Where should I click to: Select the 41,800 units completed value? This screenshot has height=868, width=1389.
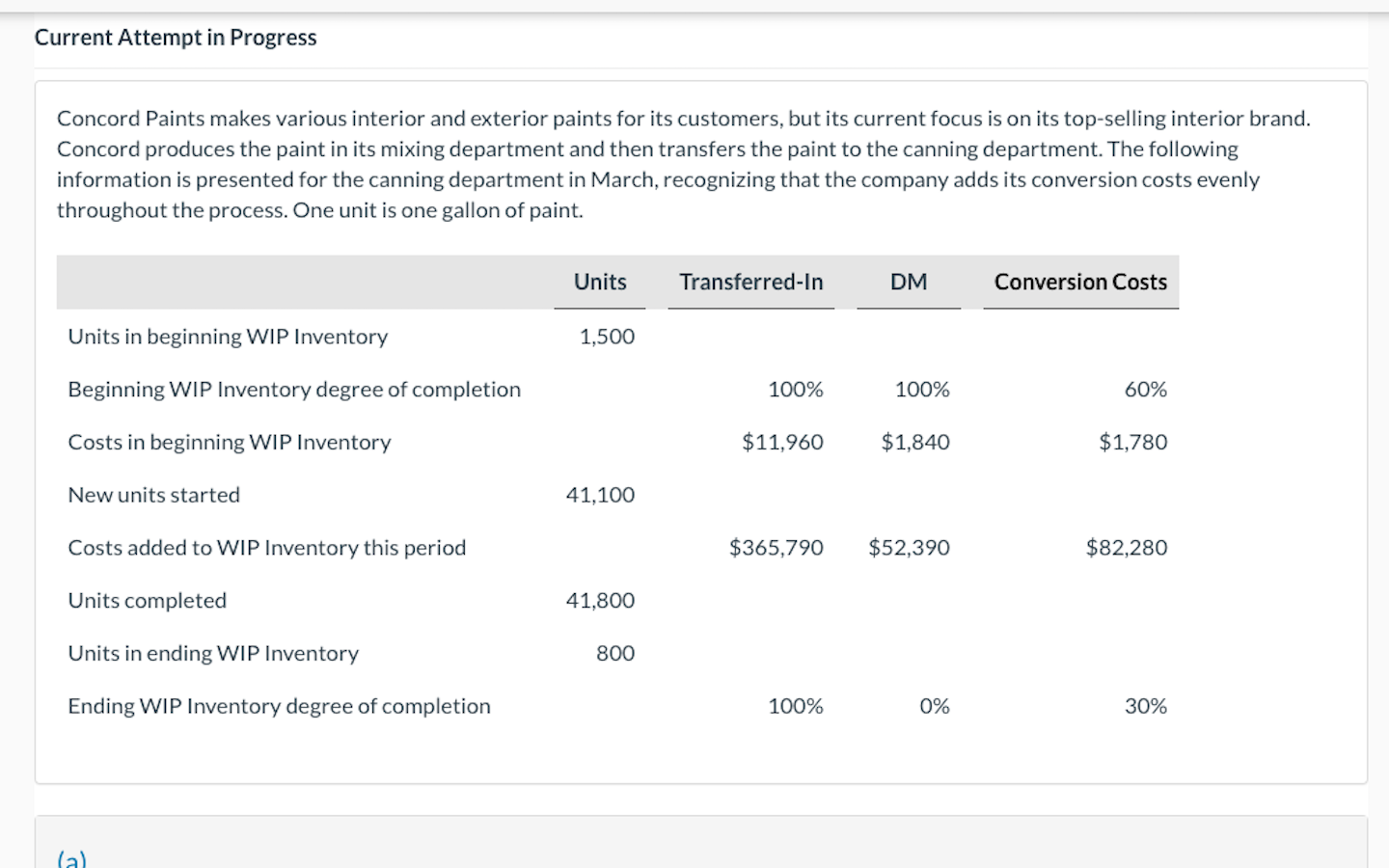click(600, 601)
